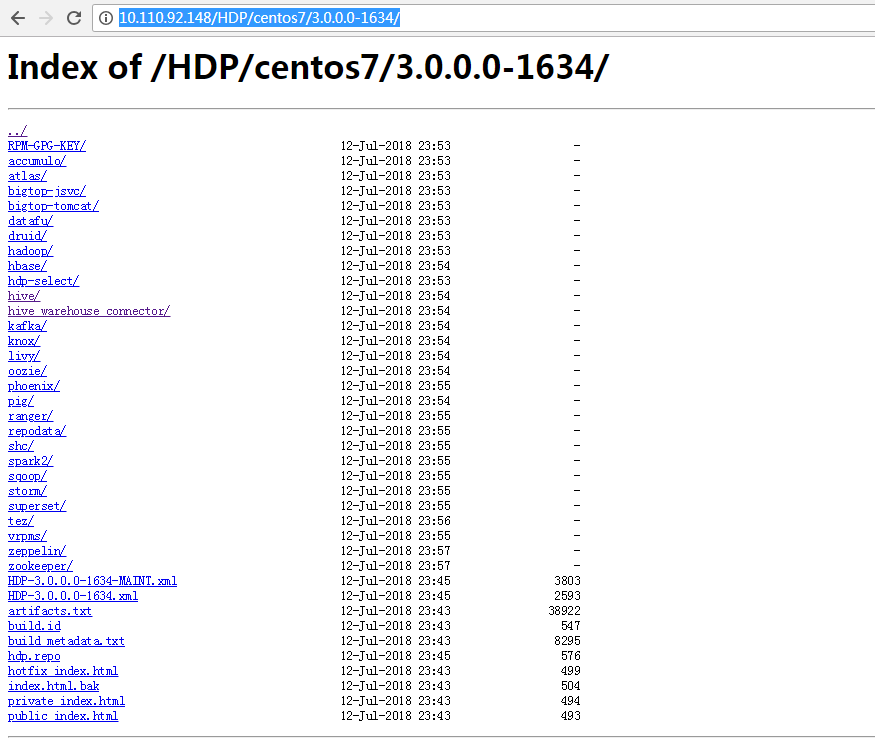Click the browser forward arrow
Image resolution: width=875 pixels, height=741 pixels.
(46, 18)
